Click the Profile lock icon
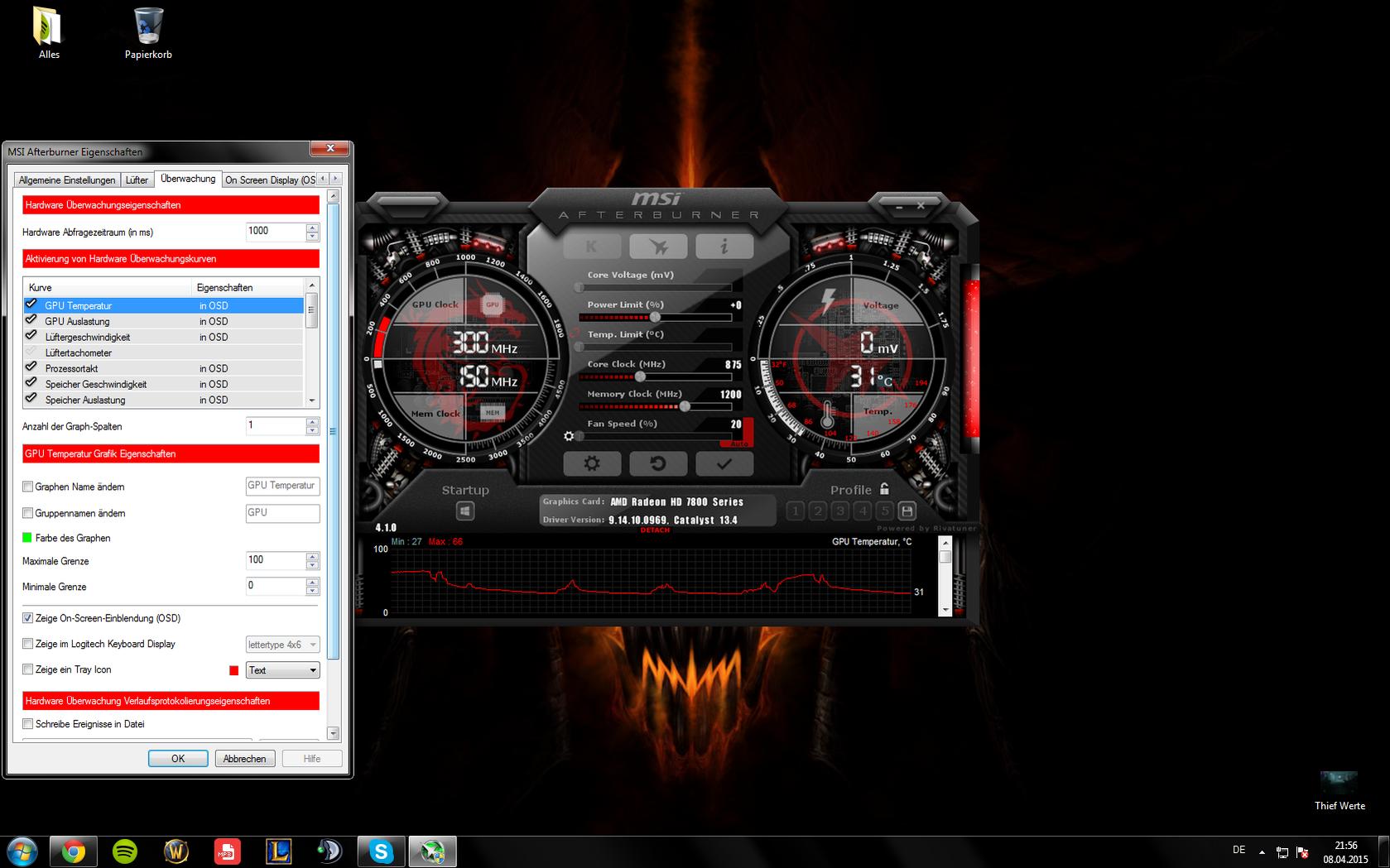The width and height of the screenshot is (1390, 868). pos(884,489)
